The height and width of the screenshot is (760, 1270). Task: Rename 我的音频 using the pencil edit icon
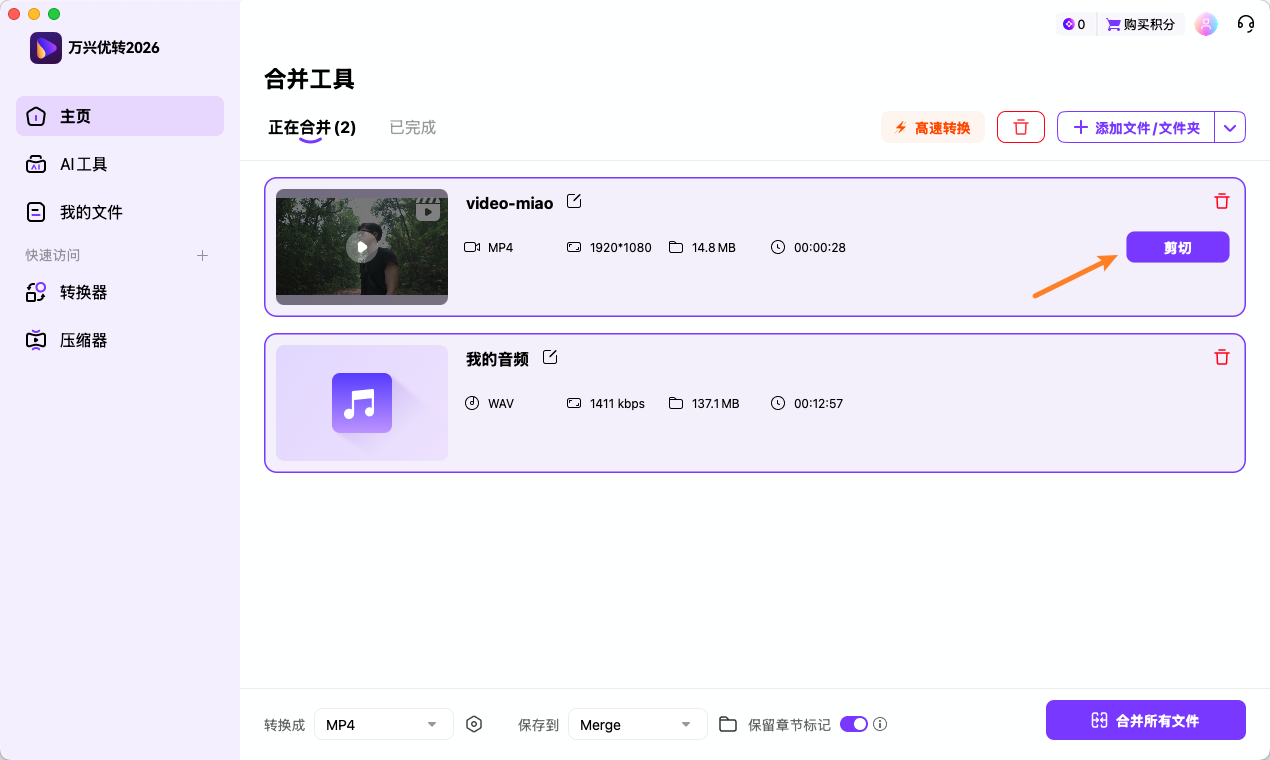[550, 356]
